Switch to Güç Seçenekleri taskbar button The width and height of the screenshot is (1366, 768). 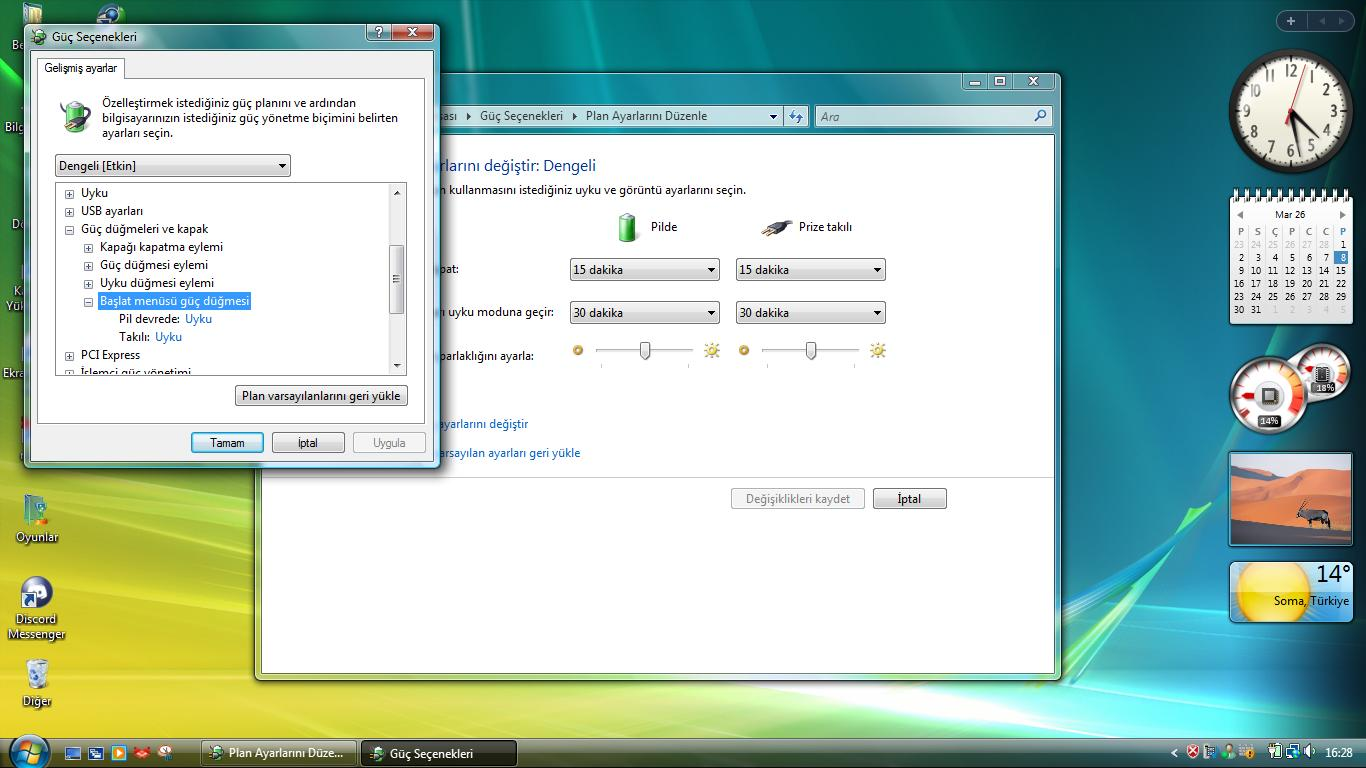pos(439,753)
